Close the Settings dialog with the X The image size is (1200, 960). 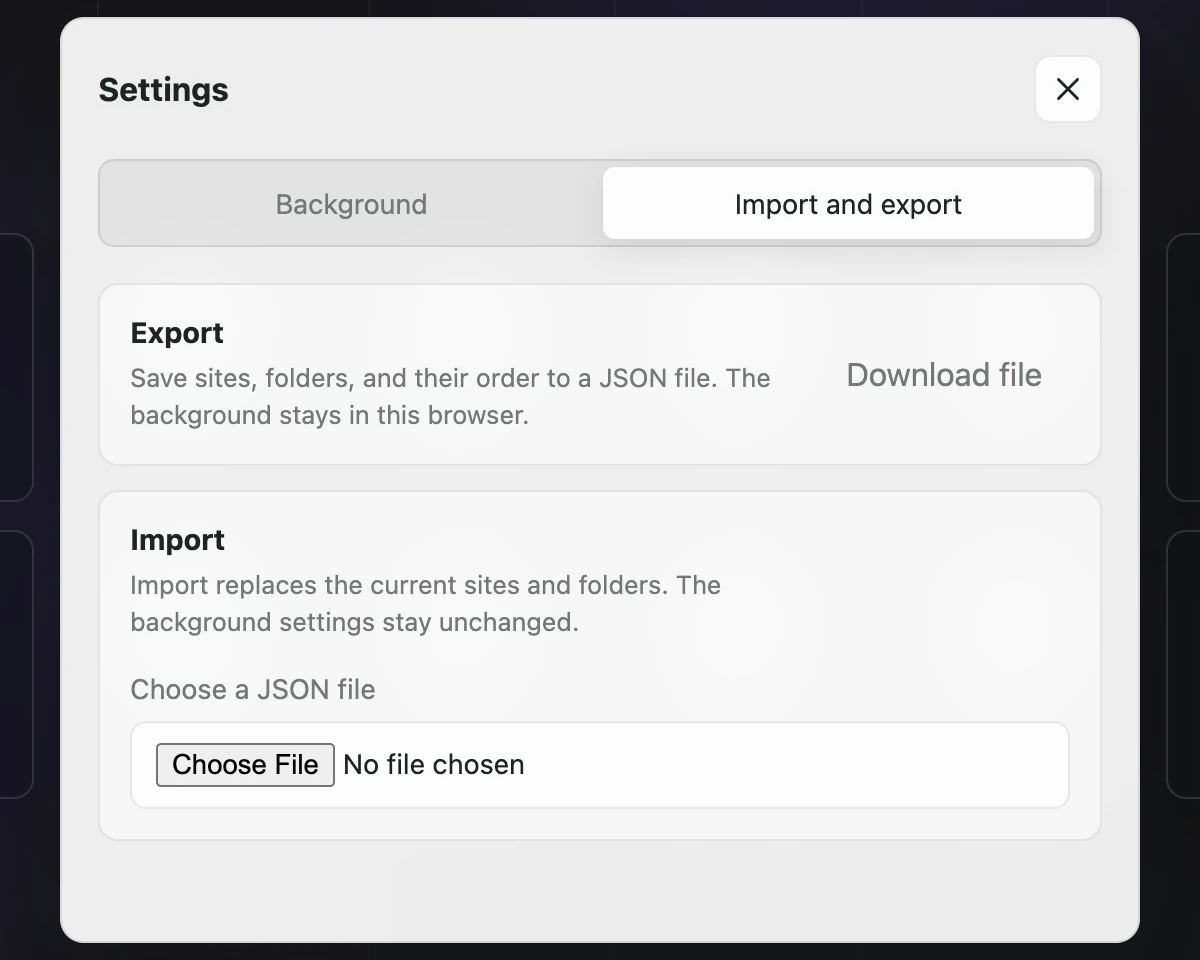[x=1067, y=89]
